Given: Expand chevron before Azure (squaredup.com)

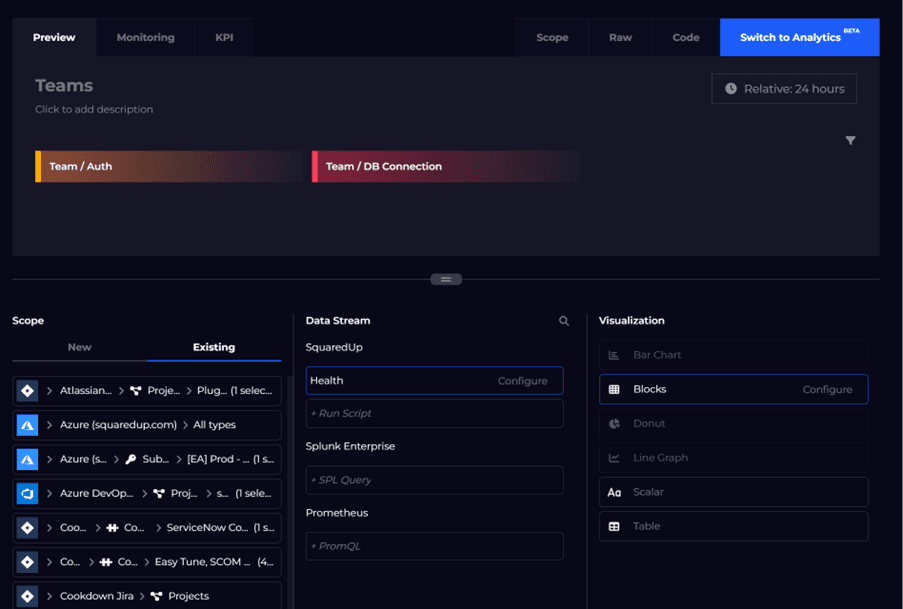Looking at the screenshot, I should pos(50,425).
